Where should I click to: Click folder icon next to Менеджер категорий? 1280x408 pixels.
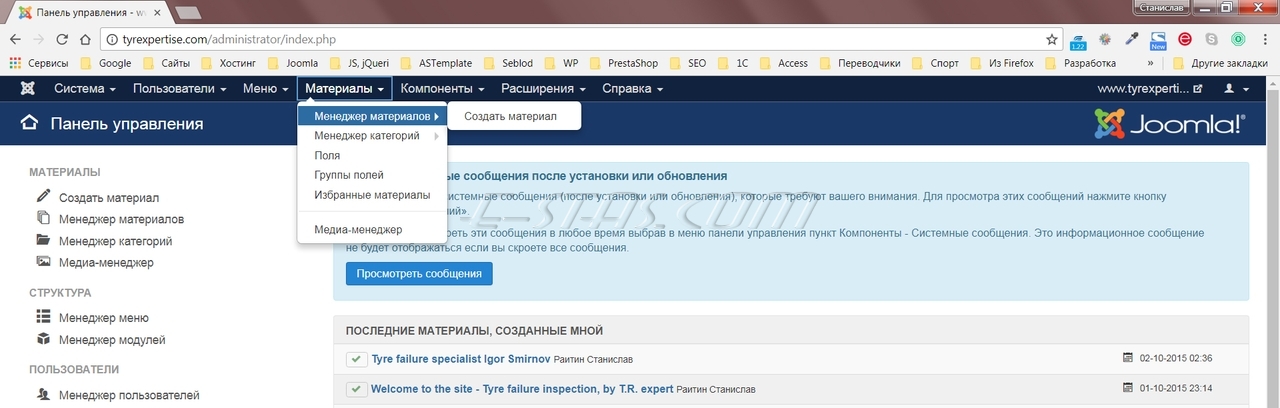[x=43, y=240]
